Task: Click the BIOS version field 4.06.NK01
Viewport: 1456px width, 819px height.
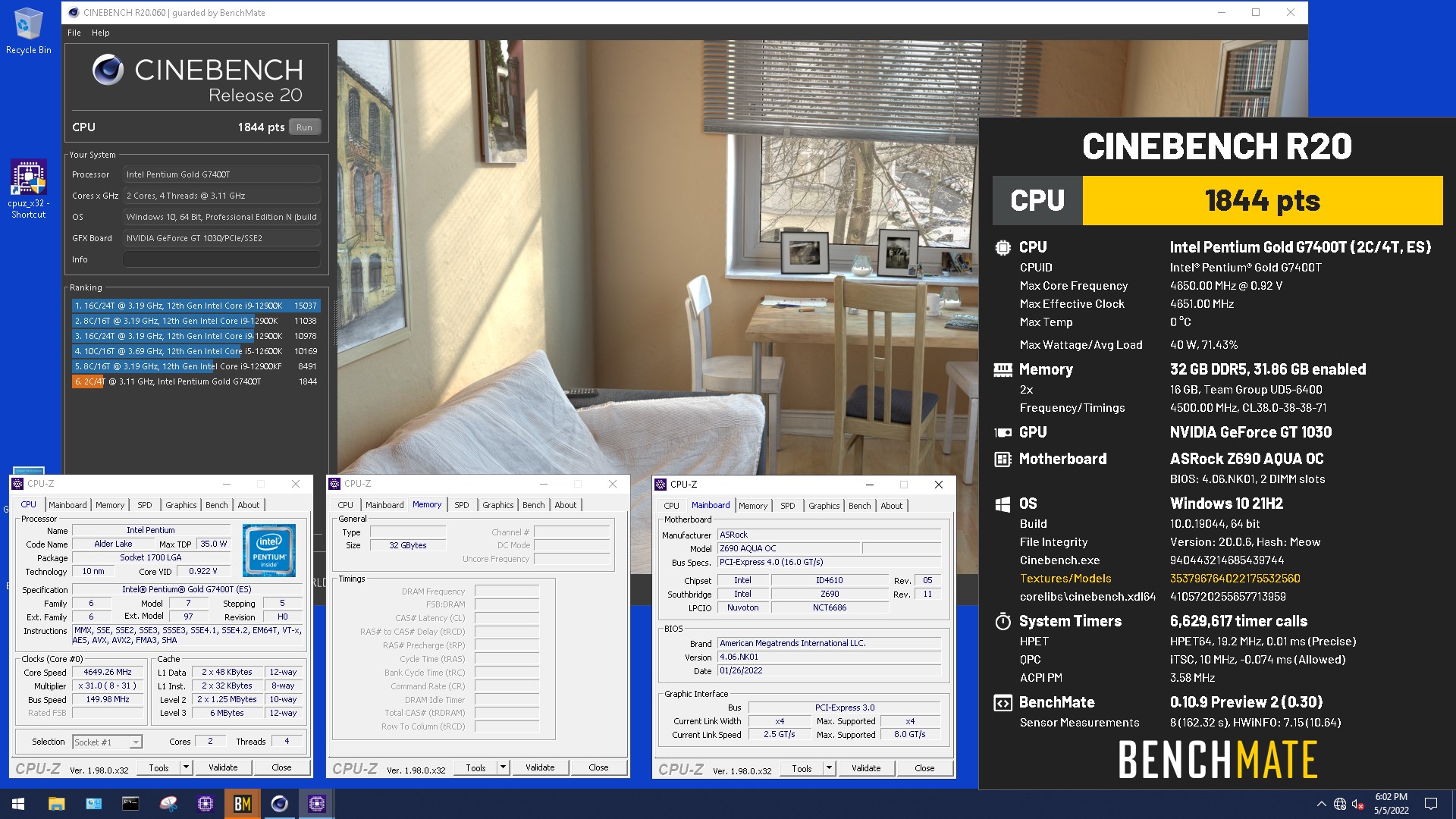Action: tap(830, 657)
